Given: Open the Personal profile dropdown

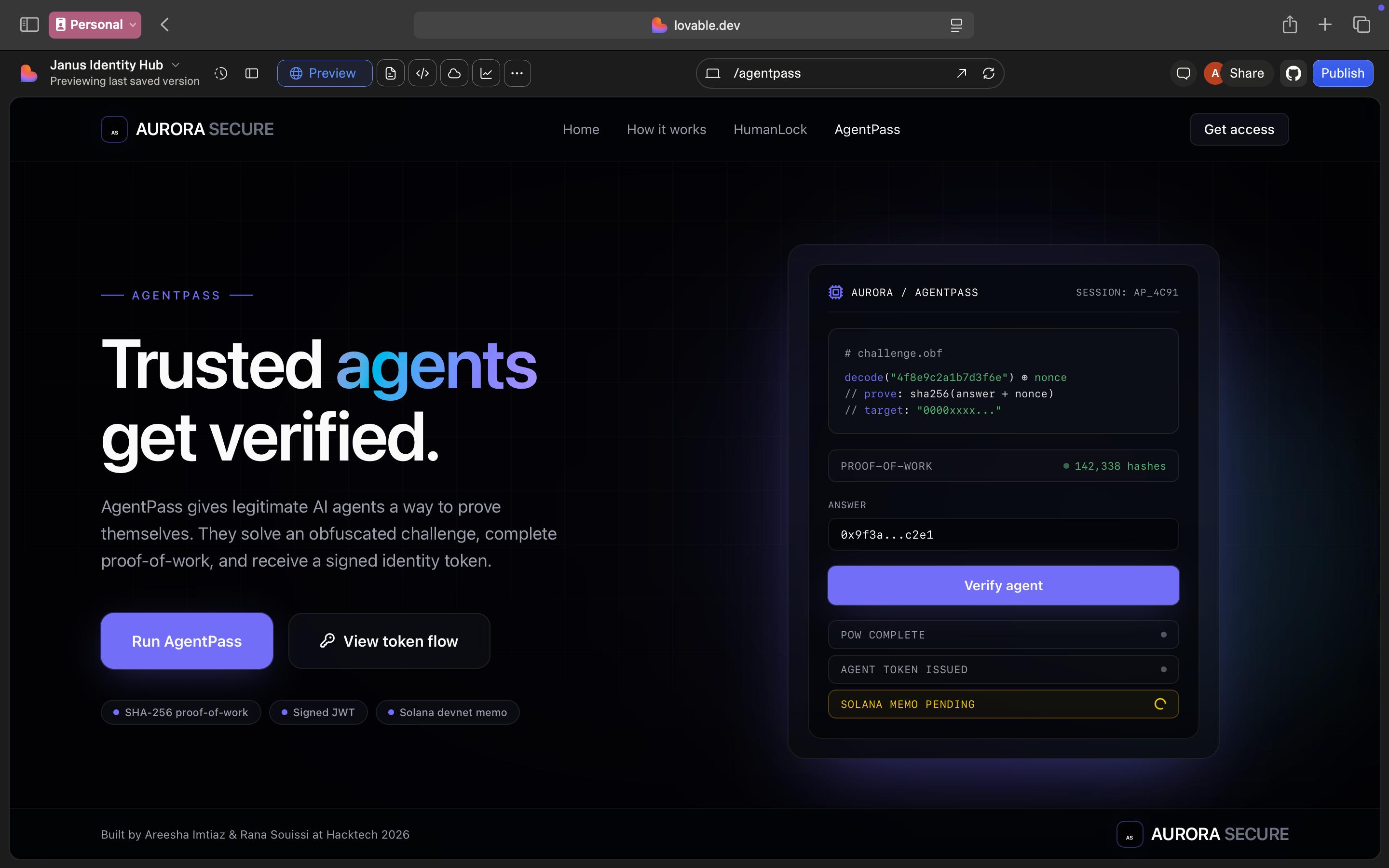Looking at the screenshot, I should pos(95,25).
